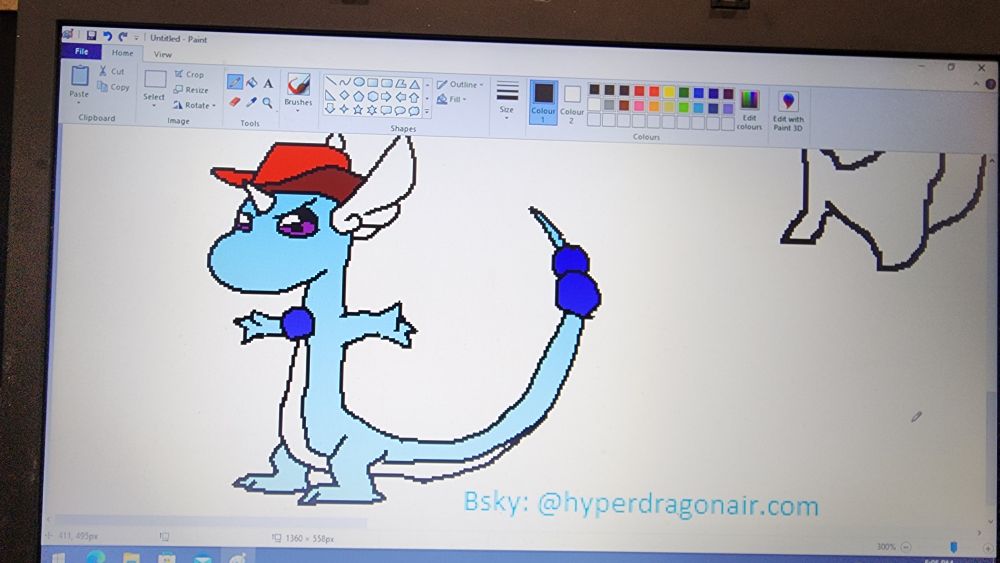This screenshot has height=563, width=1000.
Task: Select the Fill with colour bucket tool
Action: 252,83
